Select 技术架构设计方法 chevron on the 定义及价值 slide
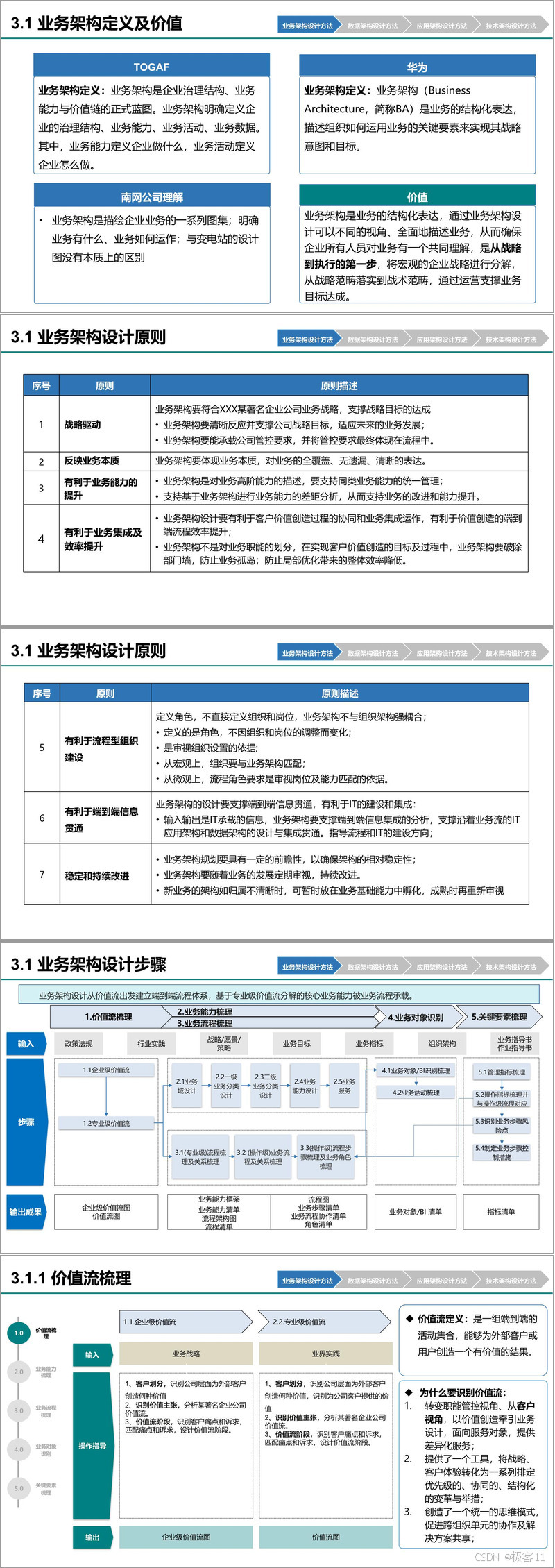Viewport: 555px width, 1568px height. [511, 26]
